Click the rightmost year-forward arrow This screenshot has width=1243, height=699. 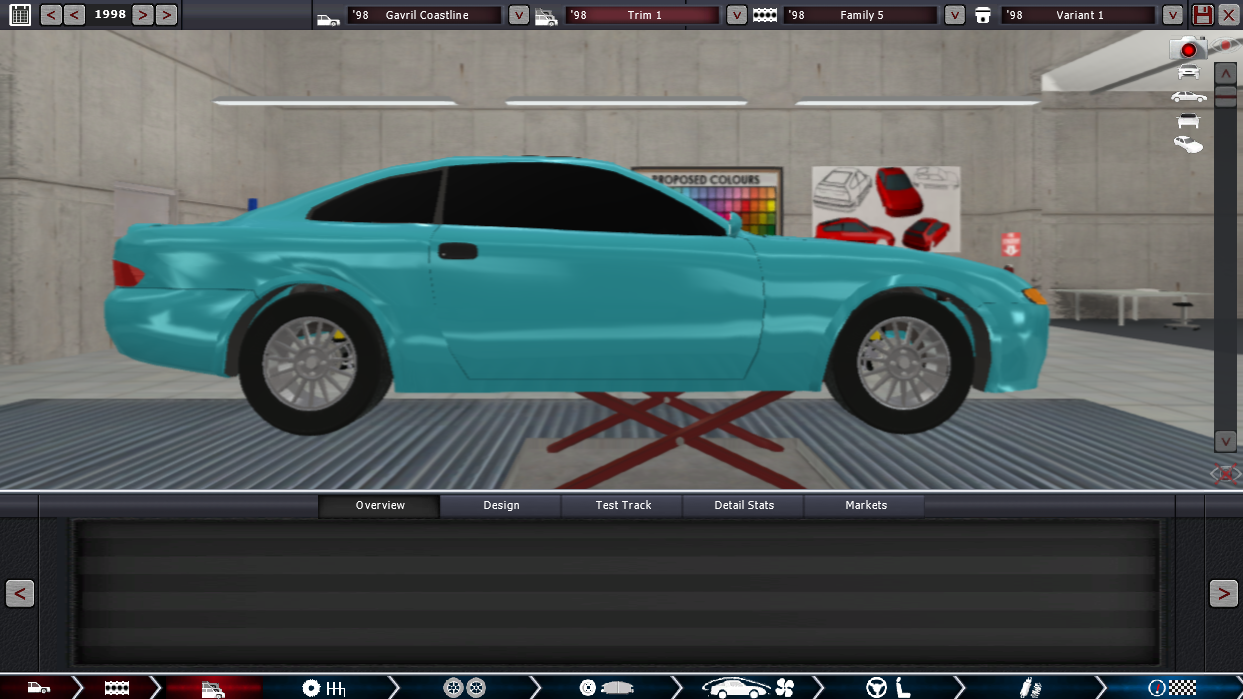point(167,15)
